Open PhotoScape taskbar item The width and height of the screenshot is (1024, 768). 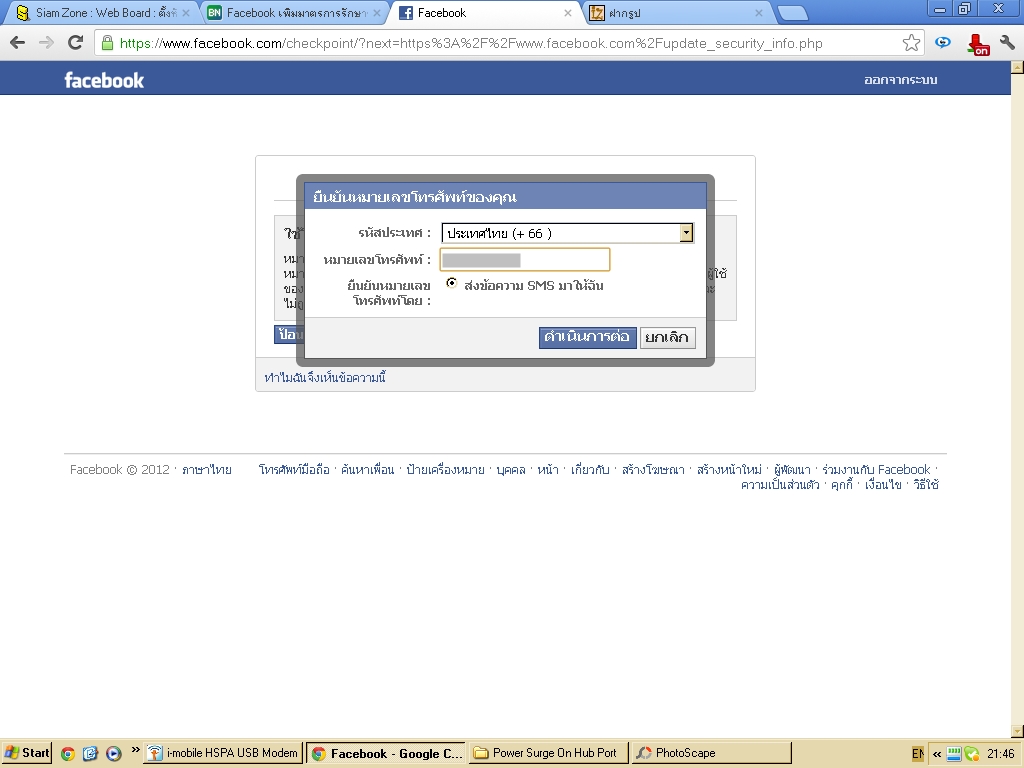click(711, 753)
